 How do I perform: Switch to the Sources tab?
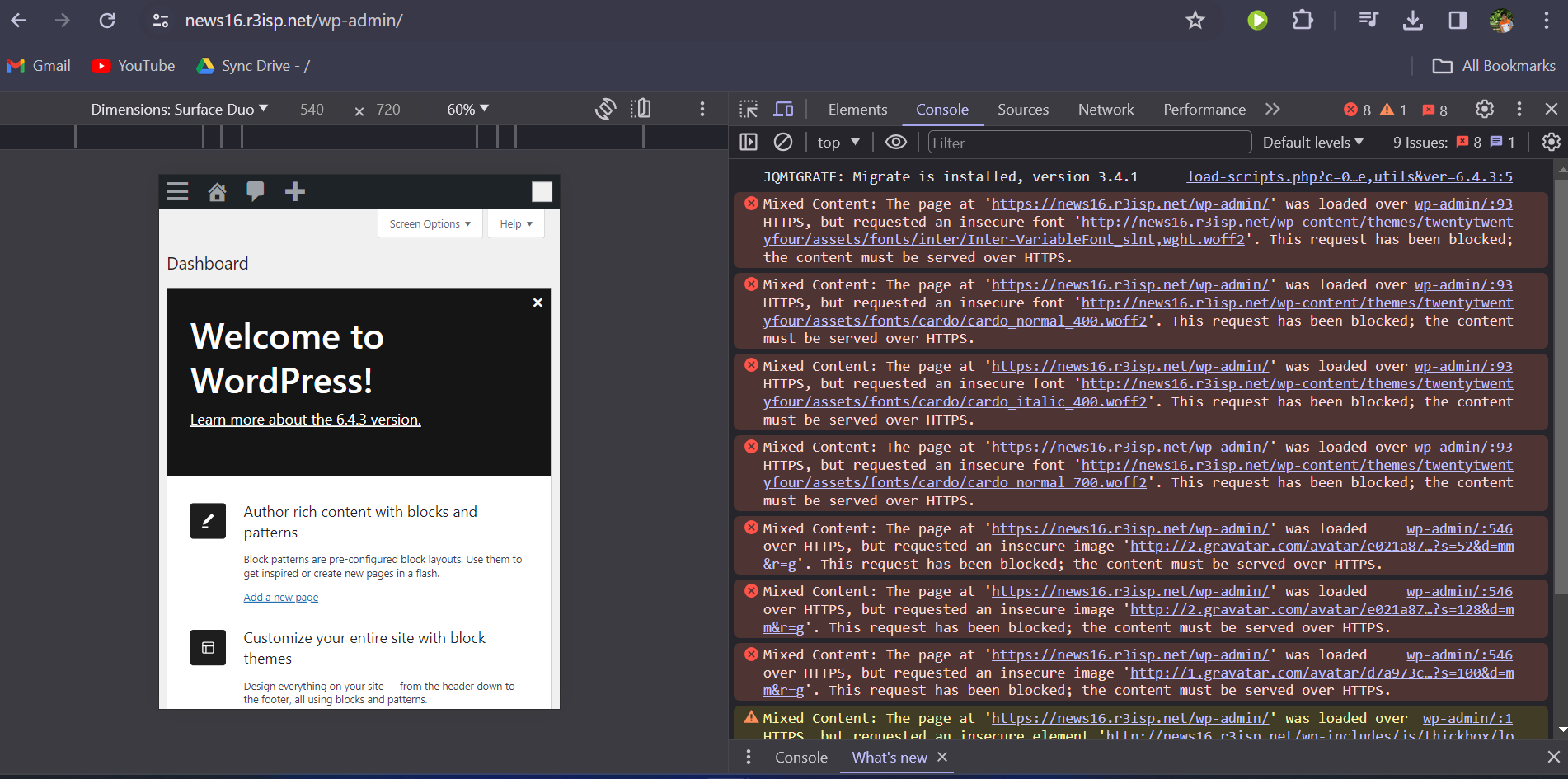[x=1023, y=110]
